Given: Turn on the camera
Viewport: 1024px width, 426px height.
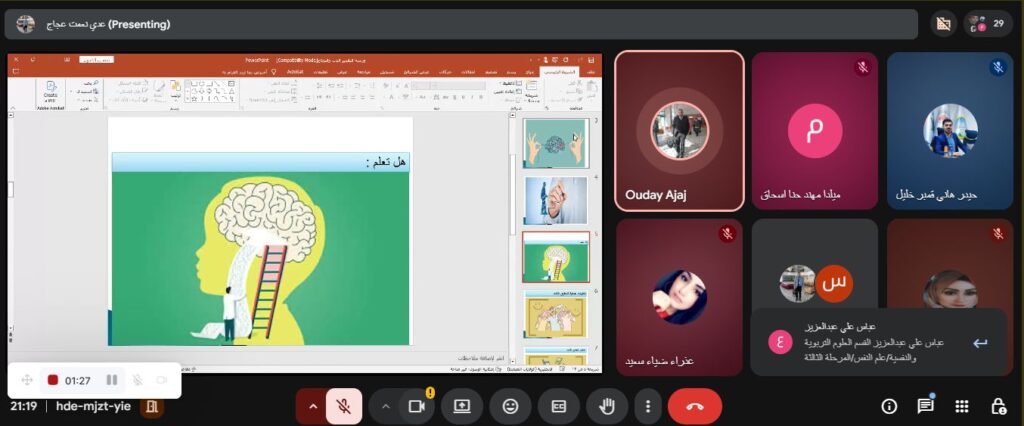Looking at the screenshot, I should tap(416, 406).
